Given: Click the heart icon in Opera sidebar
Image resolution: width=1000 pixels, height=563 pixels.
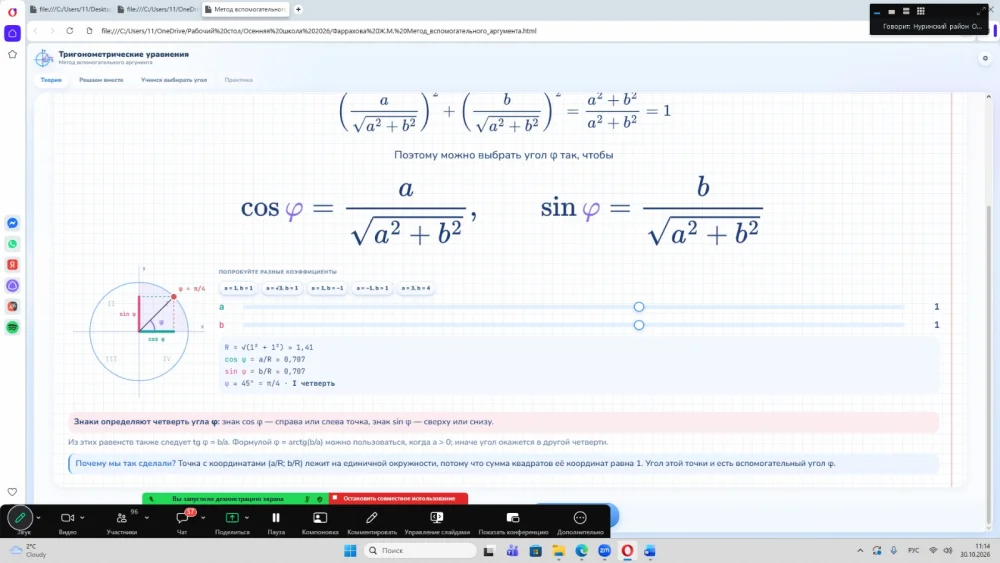Looking at the screenshot, I should tap(12, 492).
